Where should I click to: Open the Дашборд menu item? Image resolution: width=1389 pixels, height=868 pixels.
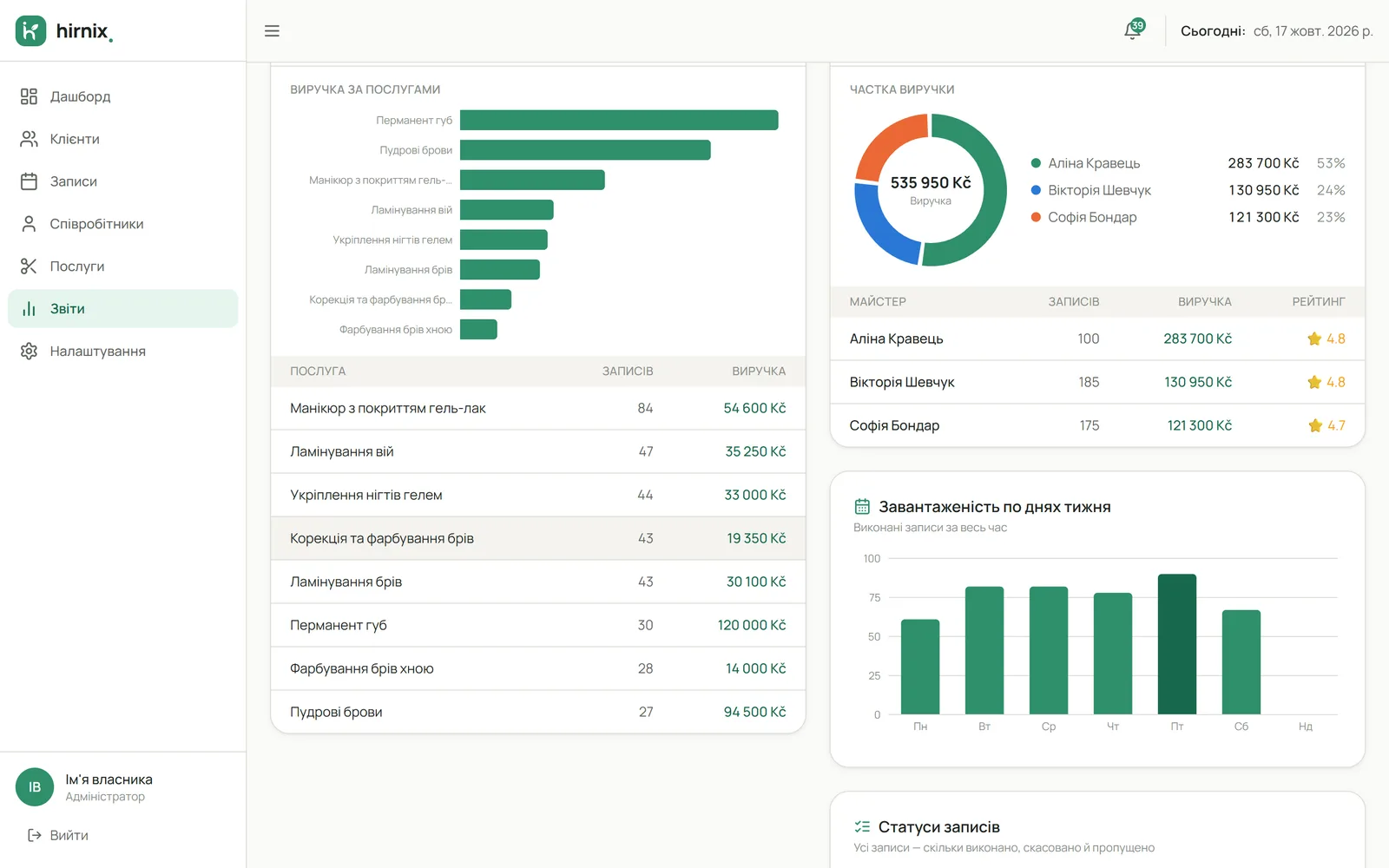(122, 96)
